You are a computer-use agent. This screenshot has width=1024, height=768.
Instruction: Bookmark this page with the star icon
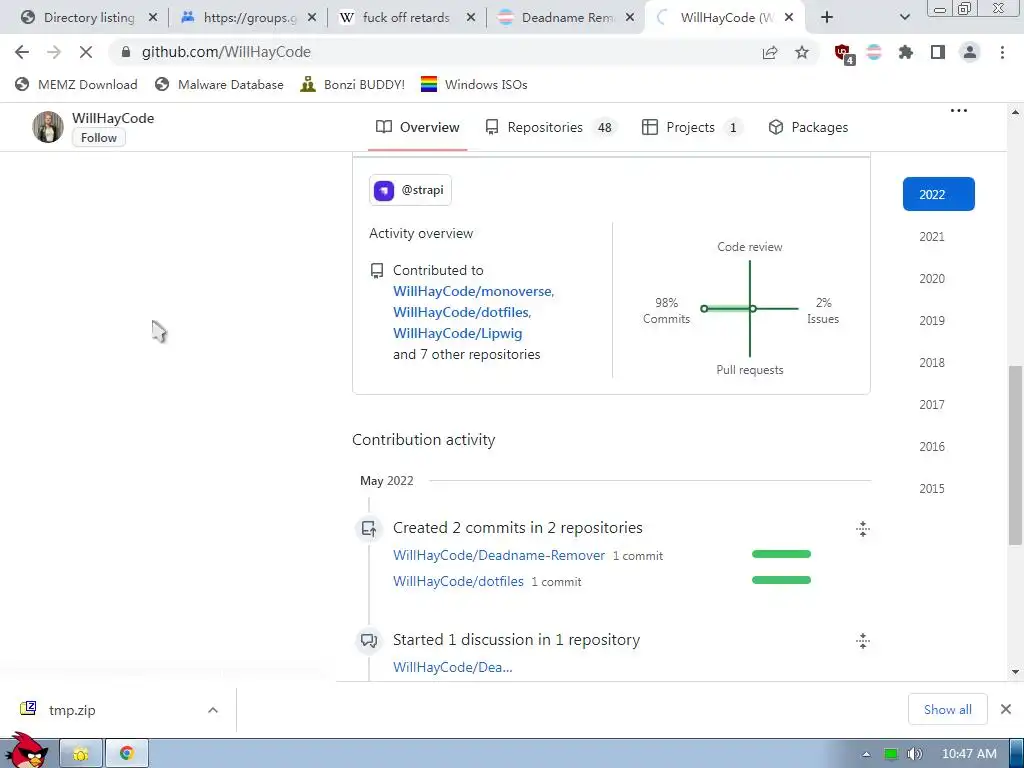click(x=802, y=52)
